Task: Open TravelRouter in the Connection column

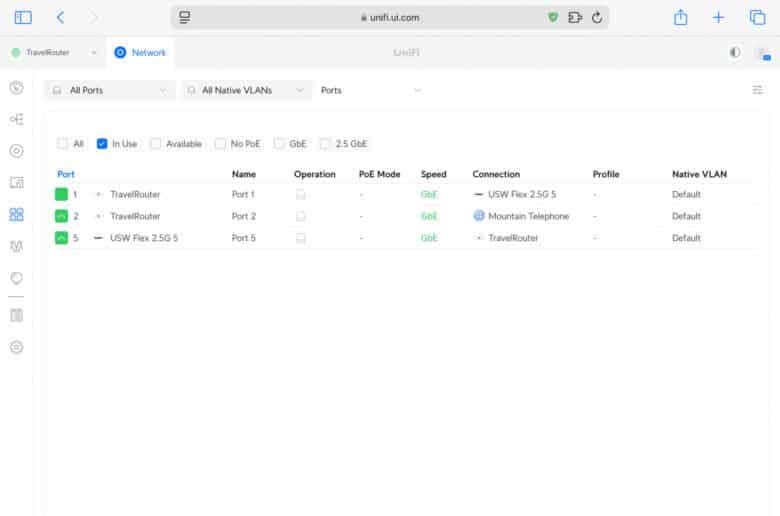Action: click(x=513, y=238)
